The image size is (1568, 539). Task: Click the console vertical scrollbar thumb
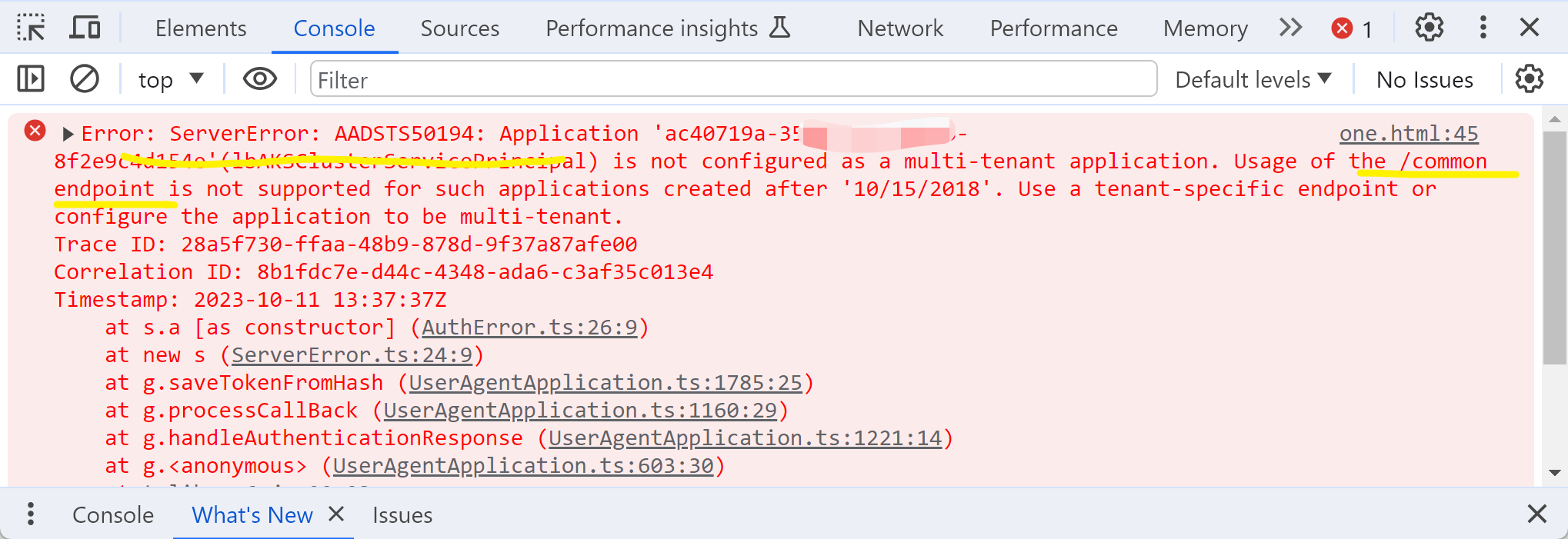(1553, 246)
